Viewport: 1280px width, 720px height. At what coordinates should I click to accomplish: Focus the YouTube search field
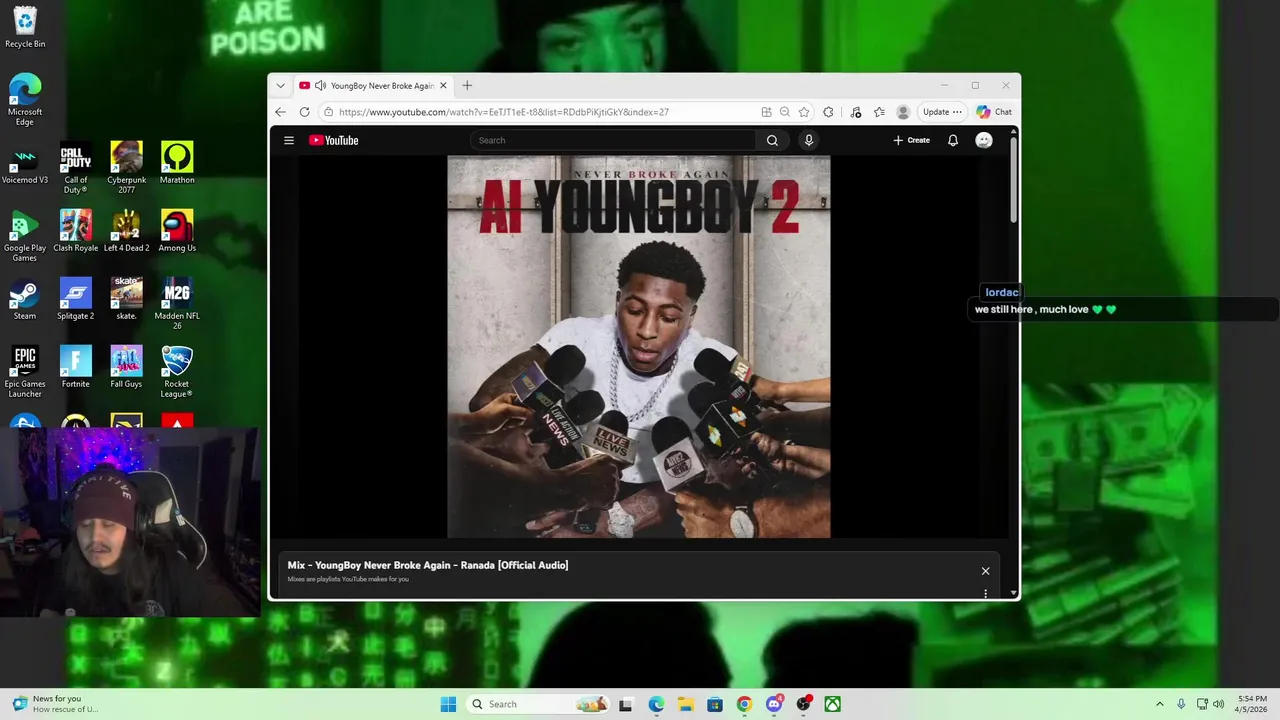[614, 140]
